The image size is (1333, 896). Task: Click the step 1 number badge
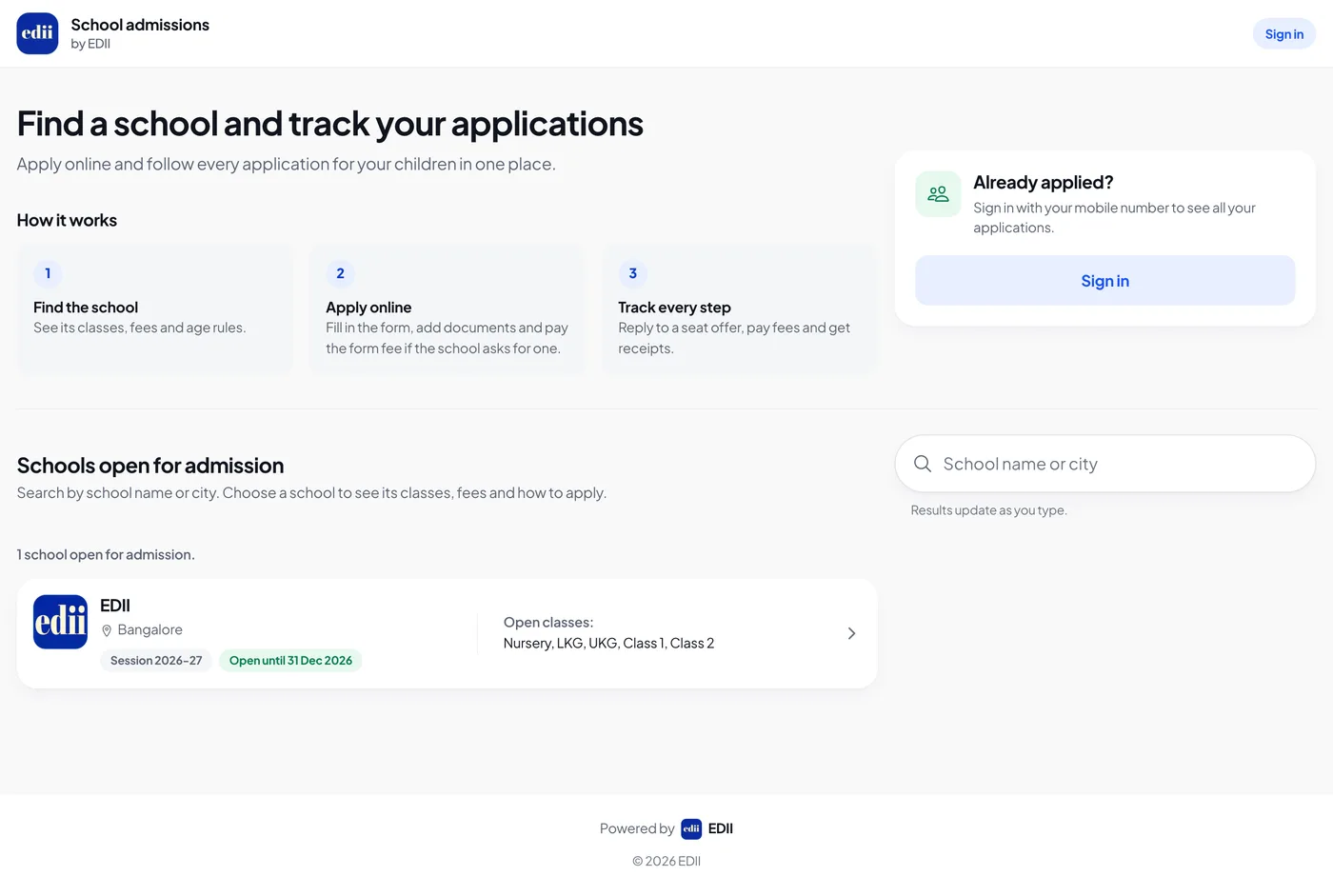pos(48,273)
